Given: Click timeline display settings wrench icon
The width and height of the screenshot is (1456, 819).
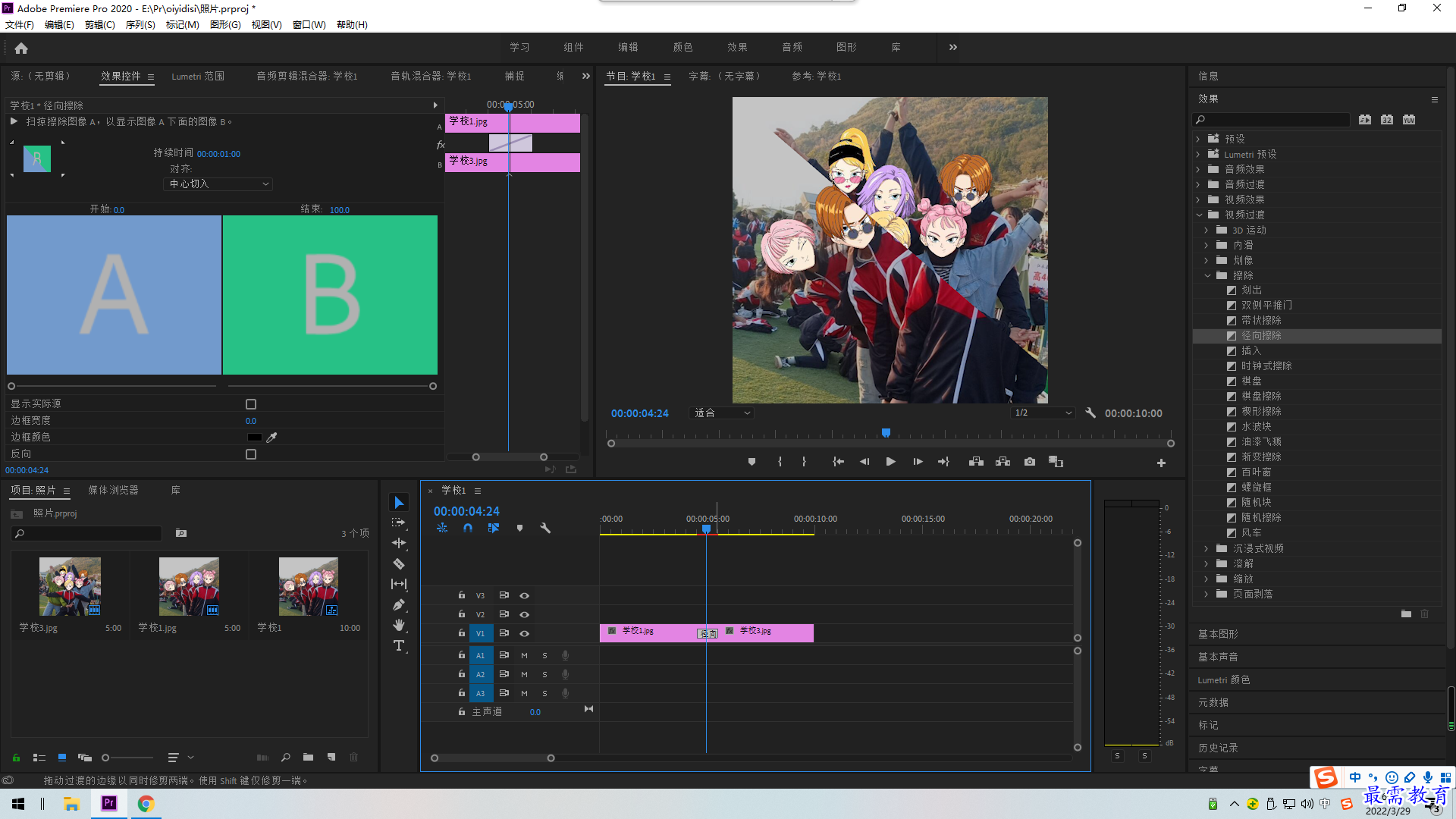Looking at the screenshot, I should [545, 528].
